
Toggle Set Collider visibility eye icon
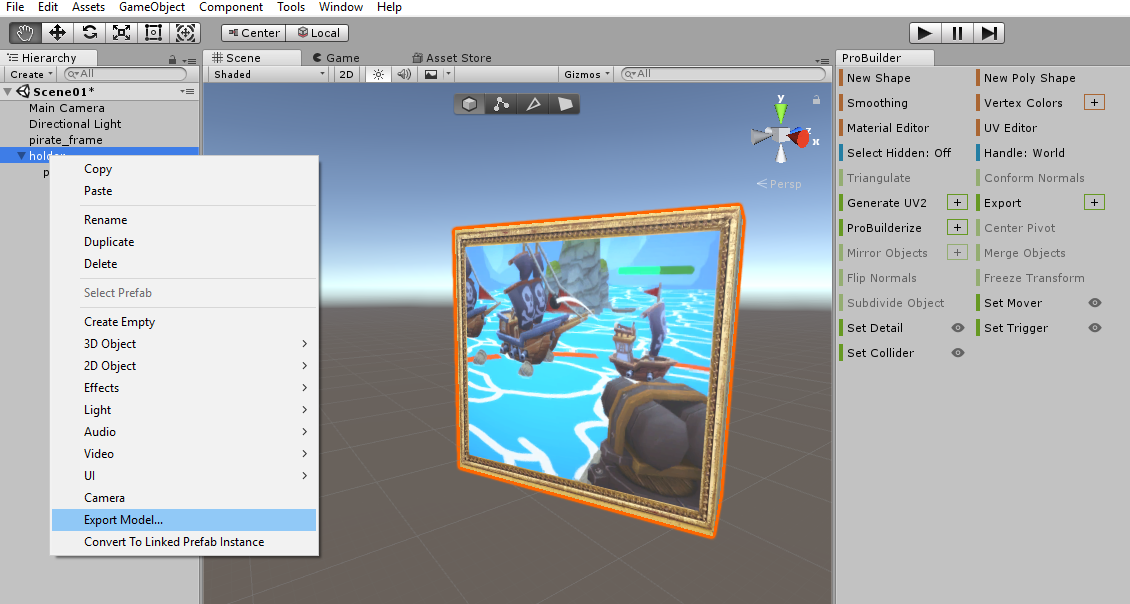958,353
